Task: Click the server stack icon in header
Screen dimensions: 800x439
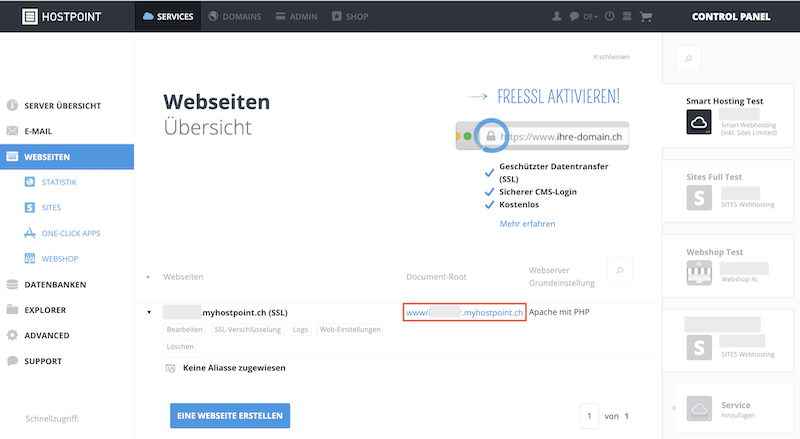Action: point(627,16)
